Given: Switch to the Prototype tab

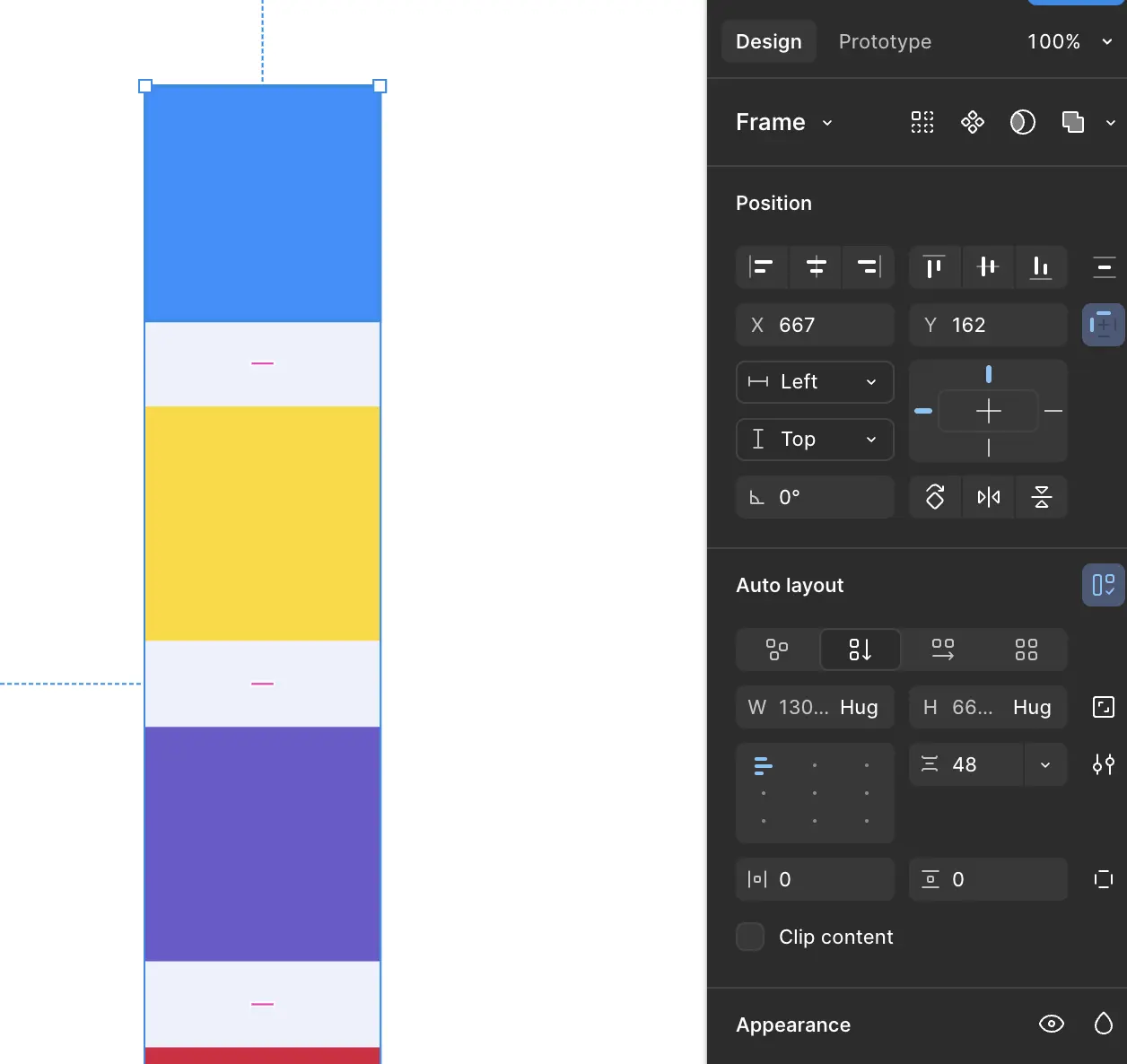Looking at the screenshot, I should 885,41.
